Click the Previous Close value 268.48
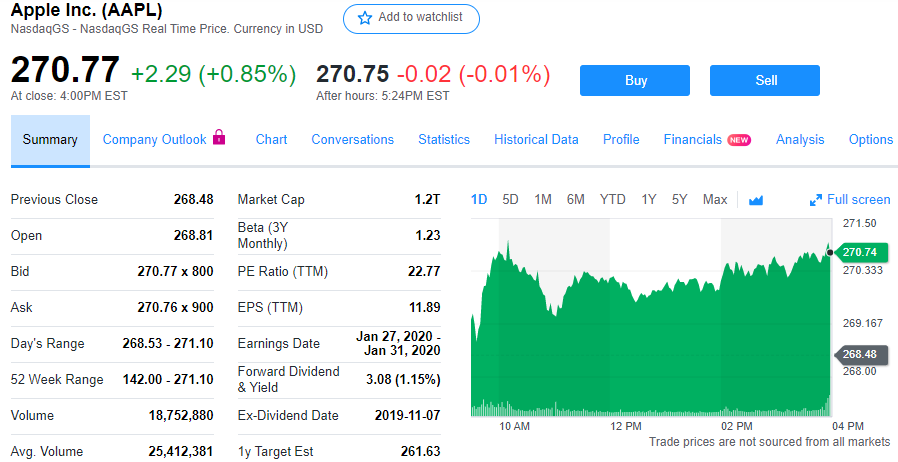This screenshot has height=462, width=898. pos(194,200)
